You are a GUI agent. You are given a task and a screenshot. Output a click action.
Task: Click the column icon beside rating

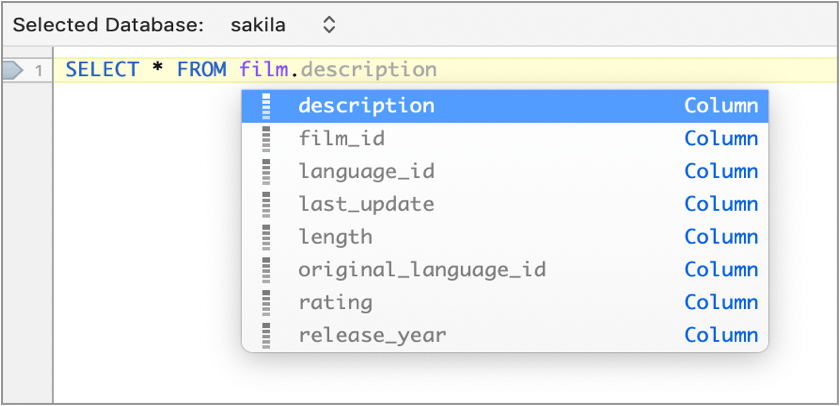tap(266, 302)
